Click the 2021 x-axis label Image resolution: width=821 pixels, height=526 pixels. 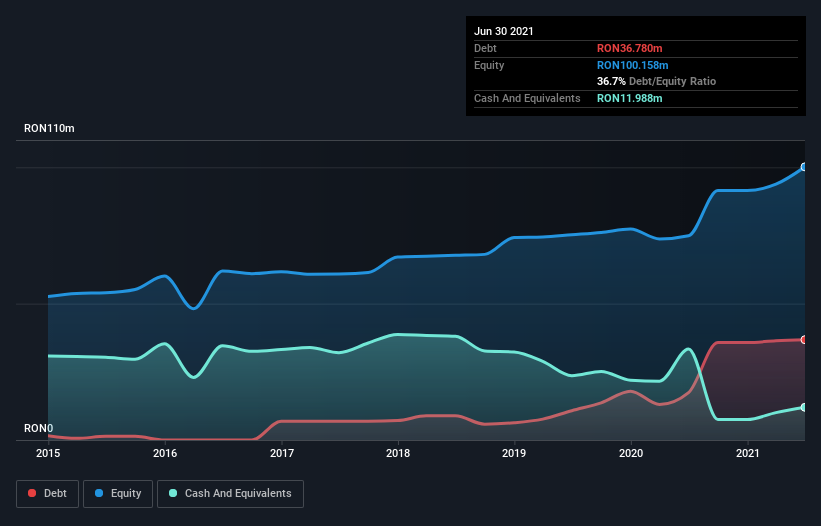coord(748,453)
